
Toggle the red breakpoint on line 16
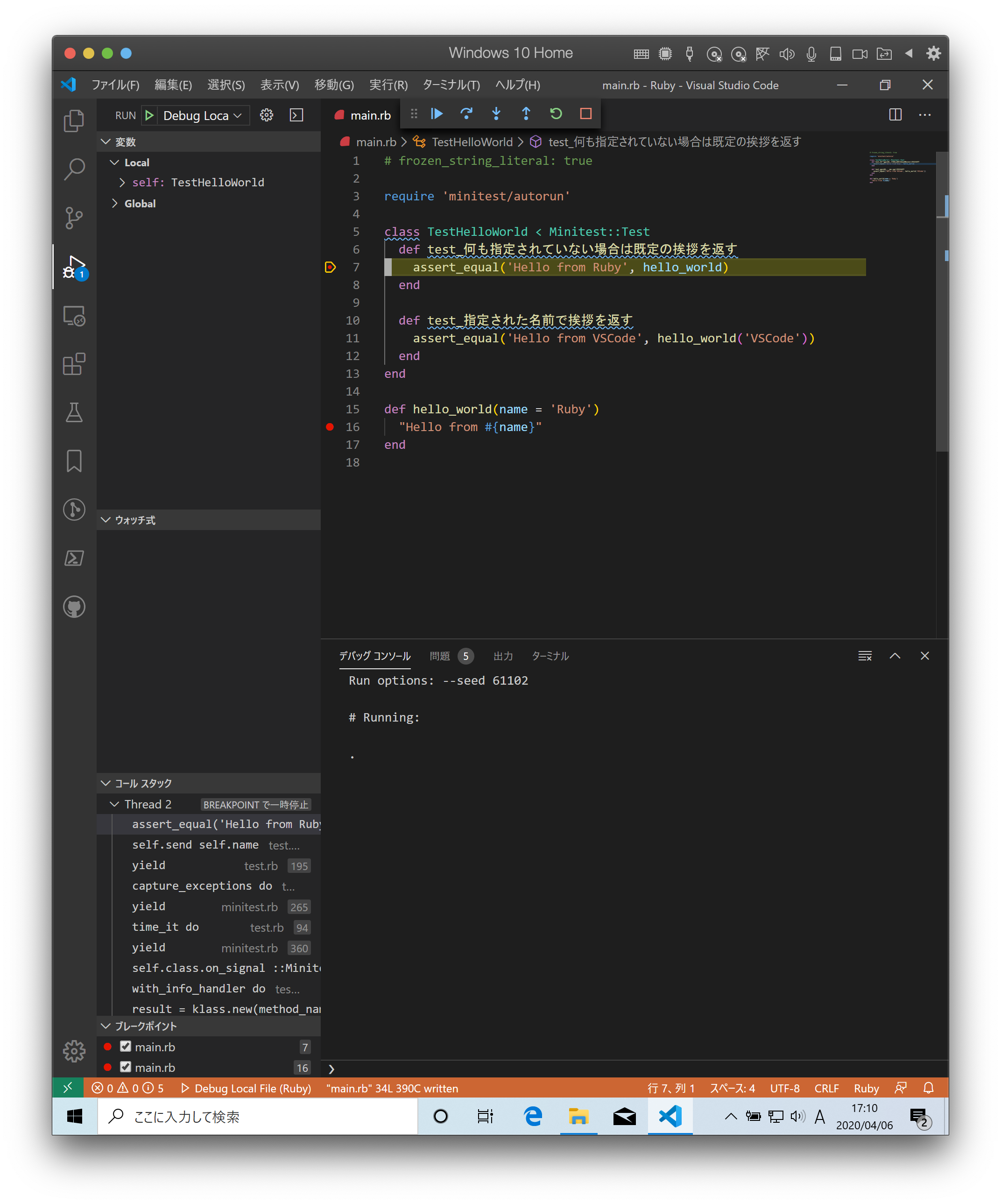[330, 426]
